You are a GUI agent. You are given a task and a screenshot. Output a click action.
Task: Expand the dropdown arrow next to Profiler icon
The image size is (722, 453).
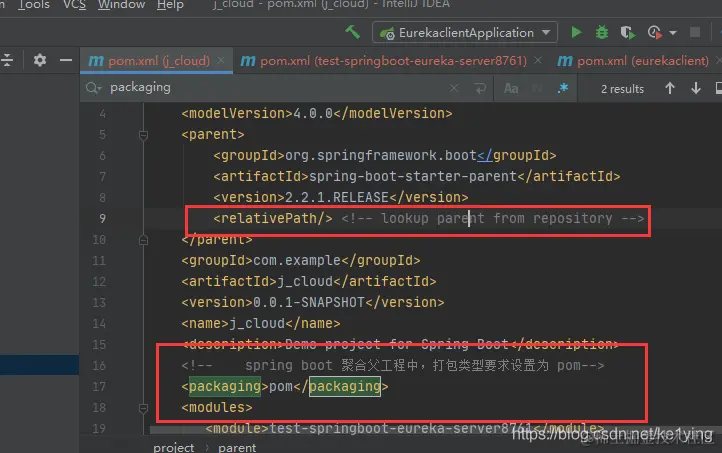[673, 33]
